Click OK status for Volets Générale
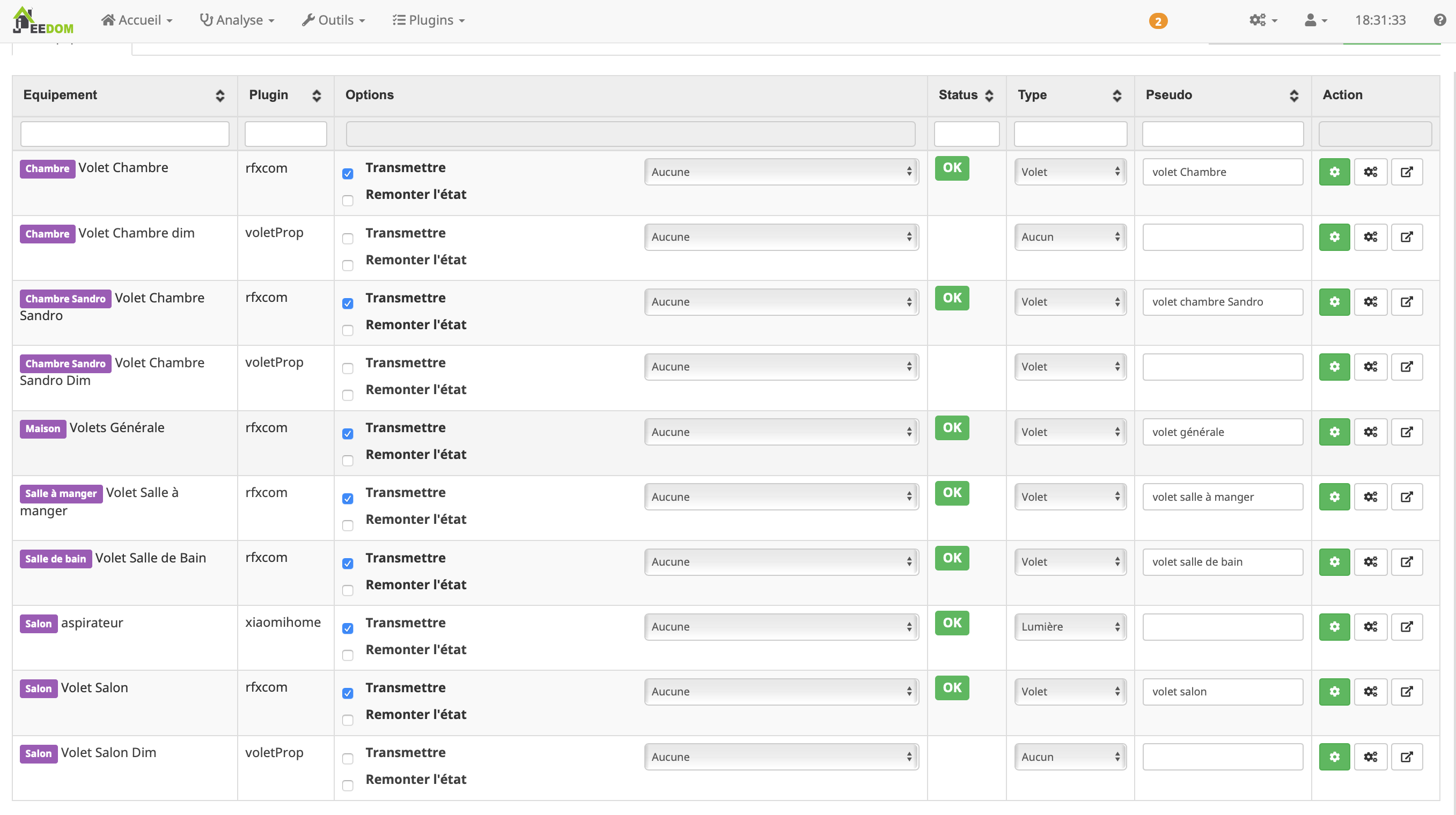This screenshot has width=1456, height=815. point(952,427)
